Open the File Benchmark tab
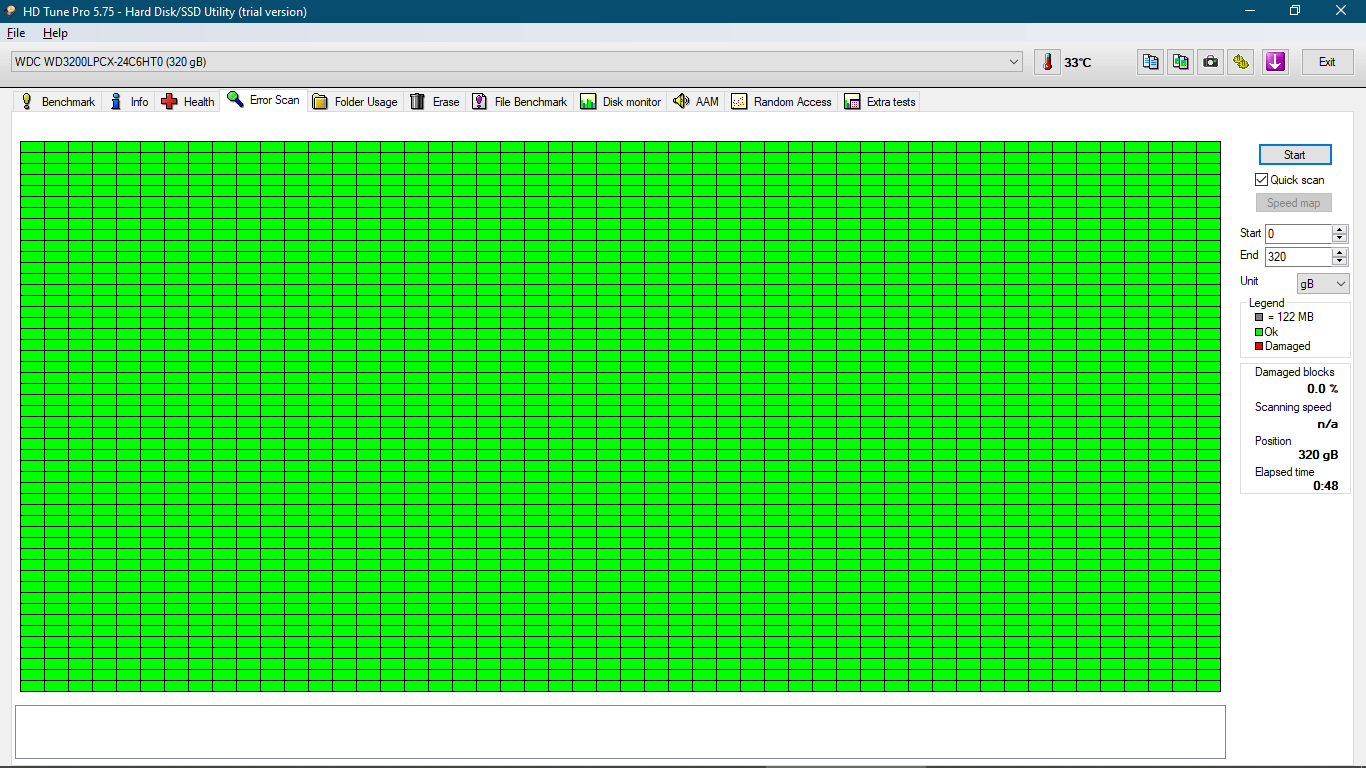This screenshot has height=768, width=1366. click(520, 101)
